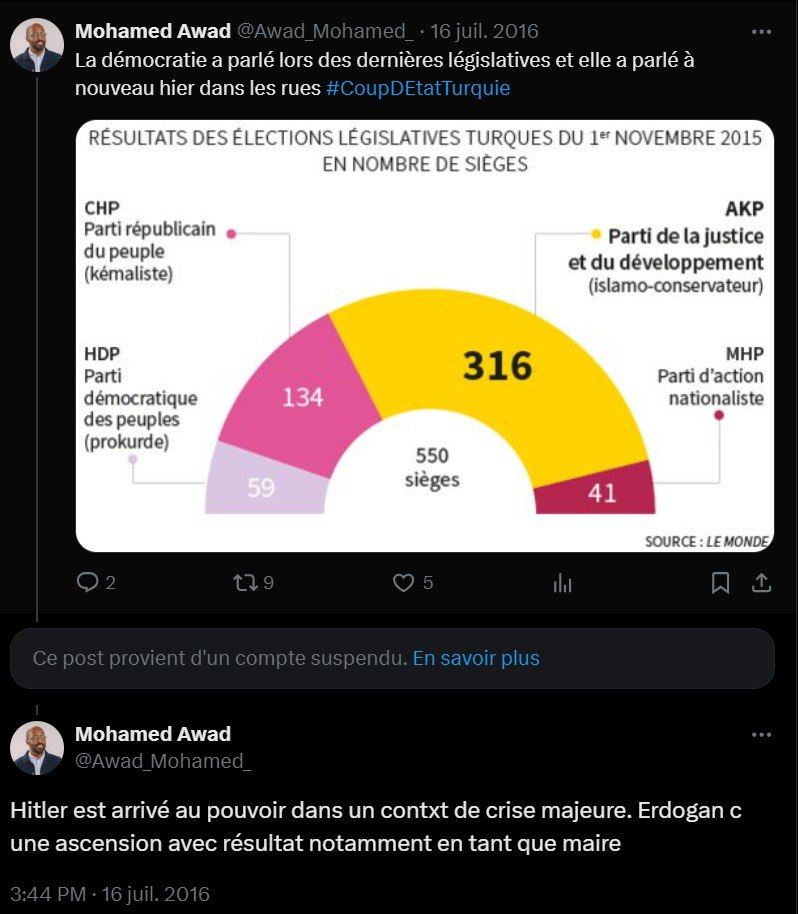Open the Turkish election seats chart image

[x=425, y=335]
